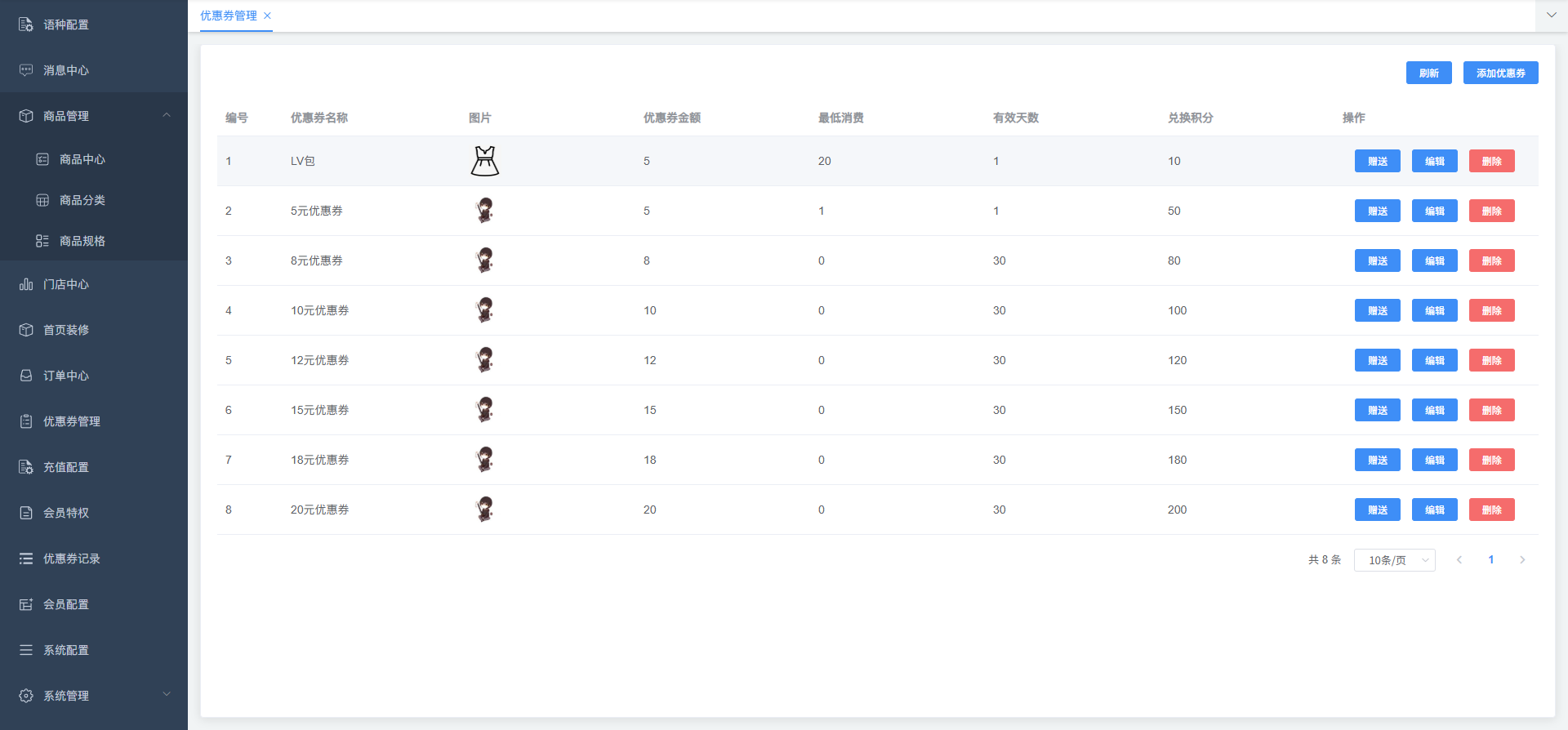This screenshot has width=1568, height=730.
Task: Open the tab list dropdown chevron at top right
Action: [x=1551, y=15]
